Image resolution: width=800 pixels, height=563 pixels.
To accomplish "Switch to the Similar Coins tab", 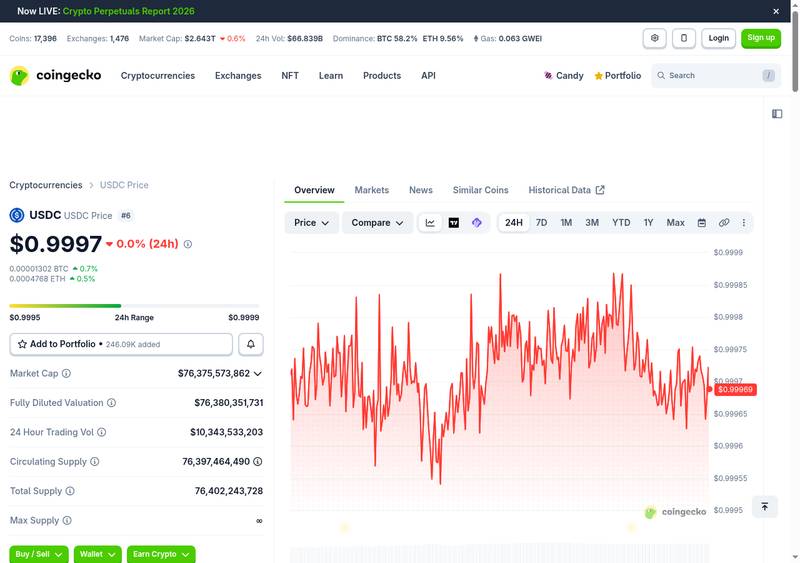I will 480,190.
